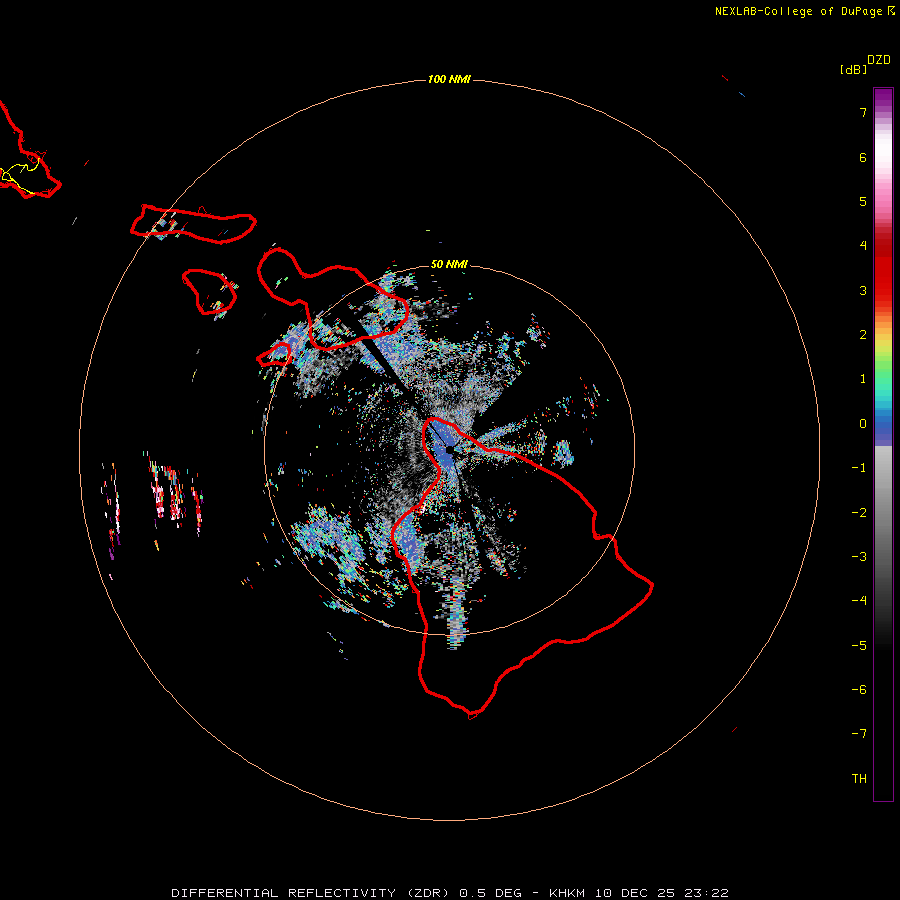This screenshot has width=900, height=900.
Task: Select the -3 dB tick label on scale
Action: point(859,557)
